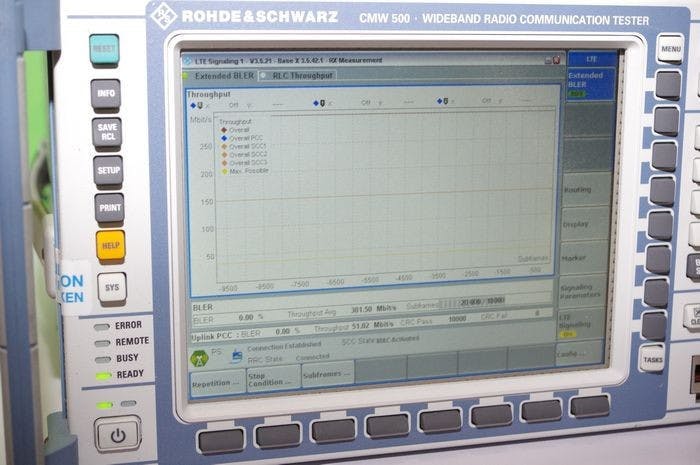Select the LTE Signaling softkey
Screen dimensions: 700x465
(x=579, y=325)
